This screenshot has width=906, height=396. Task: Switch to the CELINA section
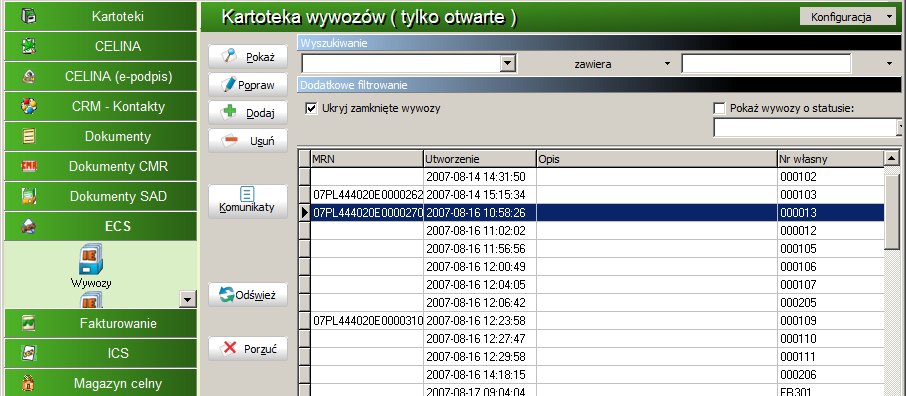(x=101, y=46)
